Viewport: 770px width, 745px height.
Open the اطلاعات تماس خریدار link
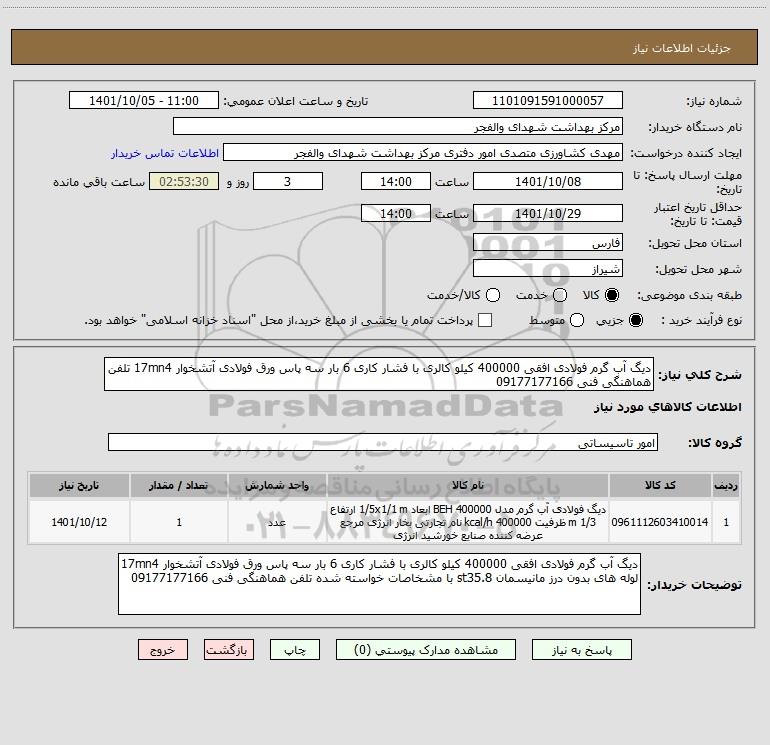coord(165,153)
